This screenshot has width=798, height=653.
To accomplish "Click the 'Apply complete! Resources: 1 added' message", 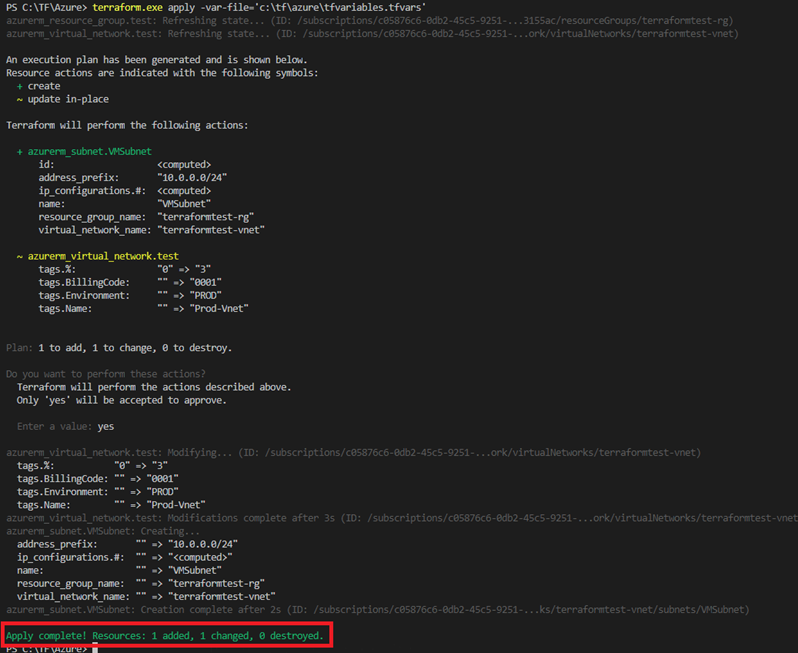I will pos(165,636).
